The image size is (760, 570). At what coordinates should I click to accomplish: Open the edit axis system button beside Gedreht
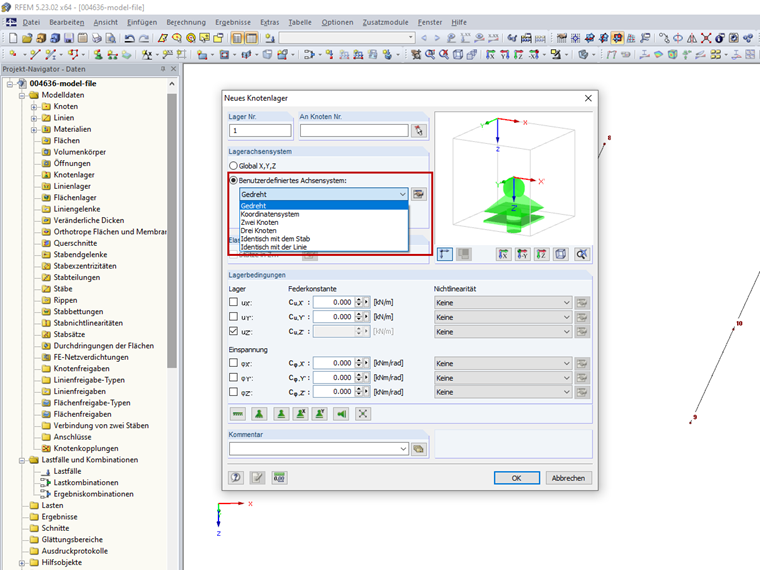click(x=418, y=194)
